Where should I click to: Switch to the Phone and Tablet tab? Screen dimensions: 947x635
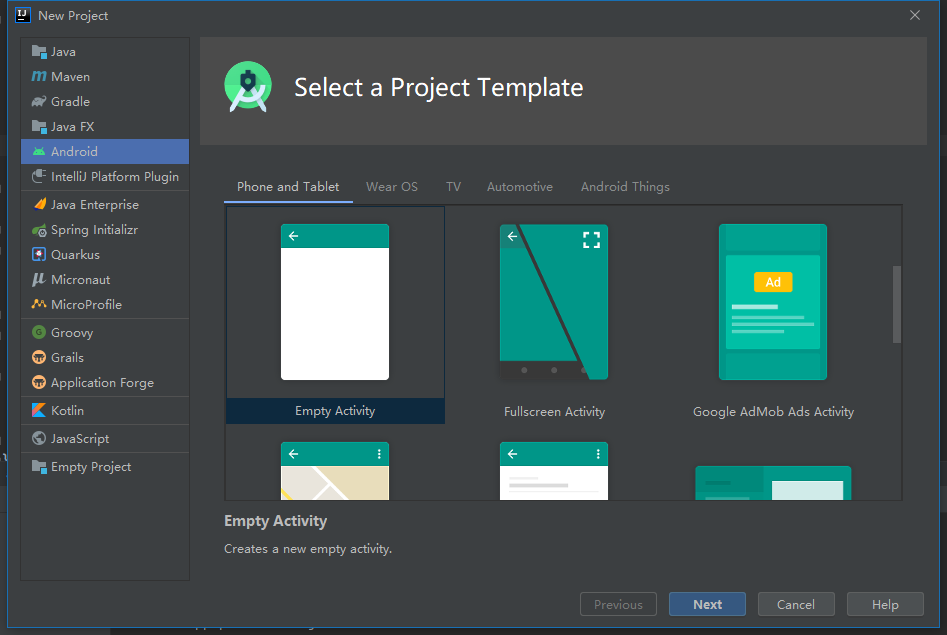click(x=288, y=187)
